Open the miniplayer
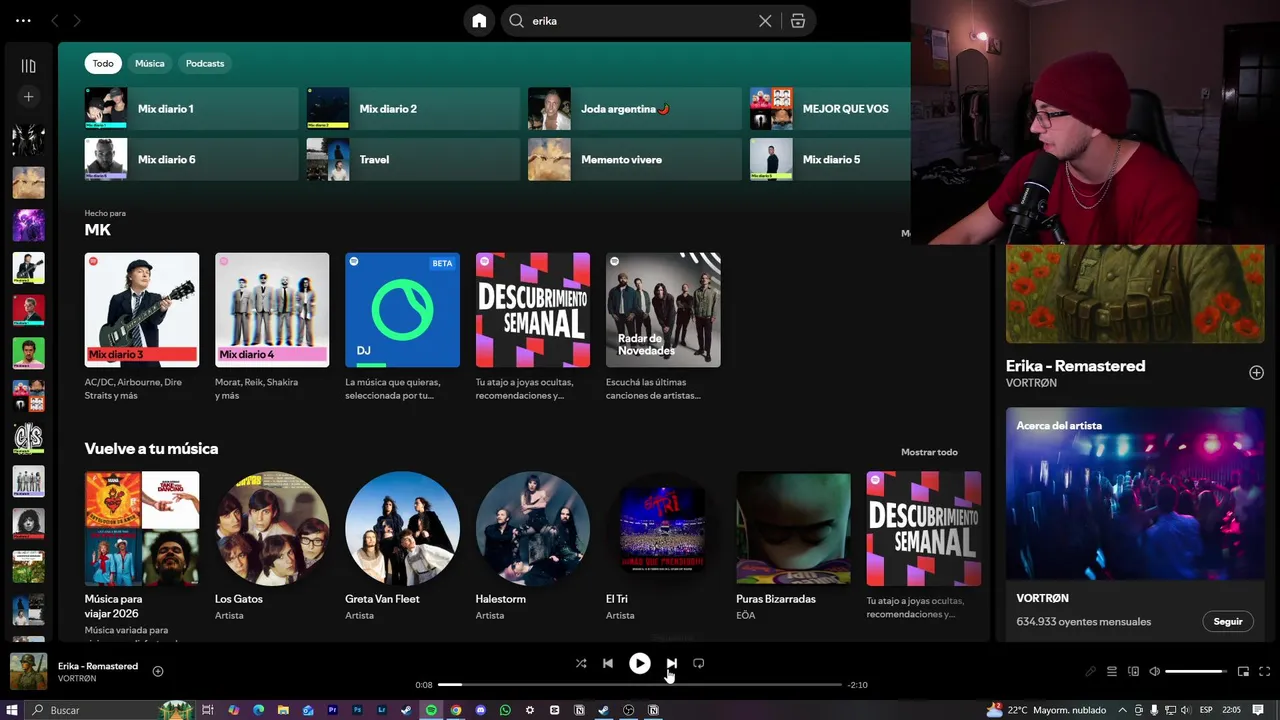The image size is (1280, 720). point(1244,671)
